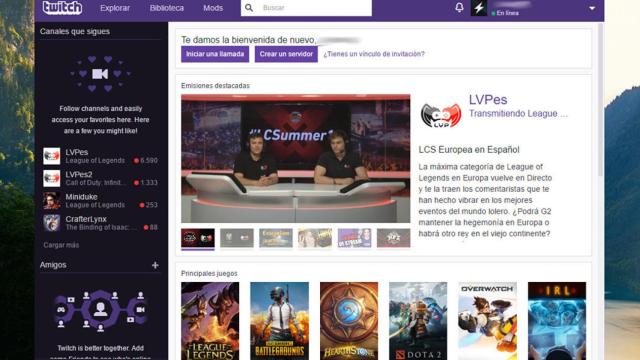Click the LVPes channel avatar in sidebar
640x360 pixels.
52,156
